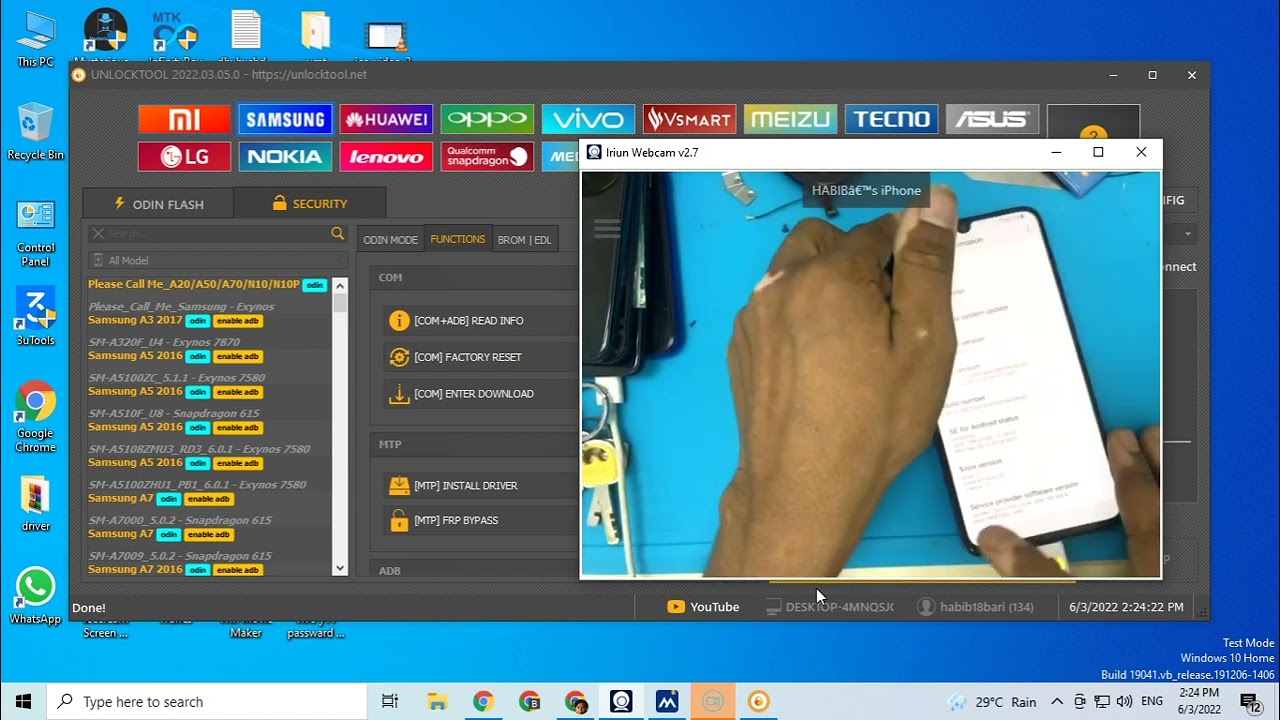The height and width of the screenshot is (720, 1280).
Task: Open the All Model dropdown
Action: pyautogui.click(x=217, y=260)
